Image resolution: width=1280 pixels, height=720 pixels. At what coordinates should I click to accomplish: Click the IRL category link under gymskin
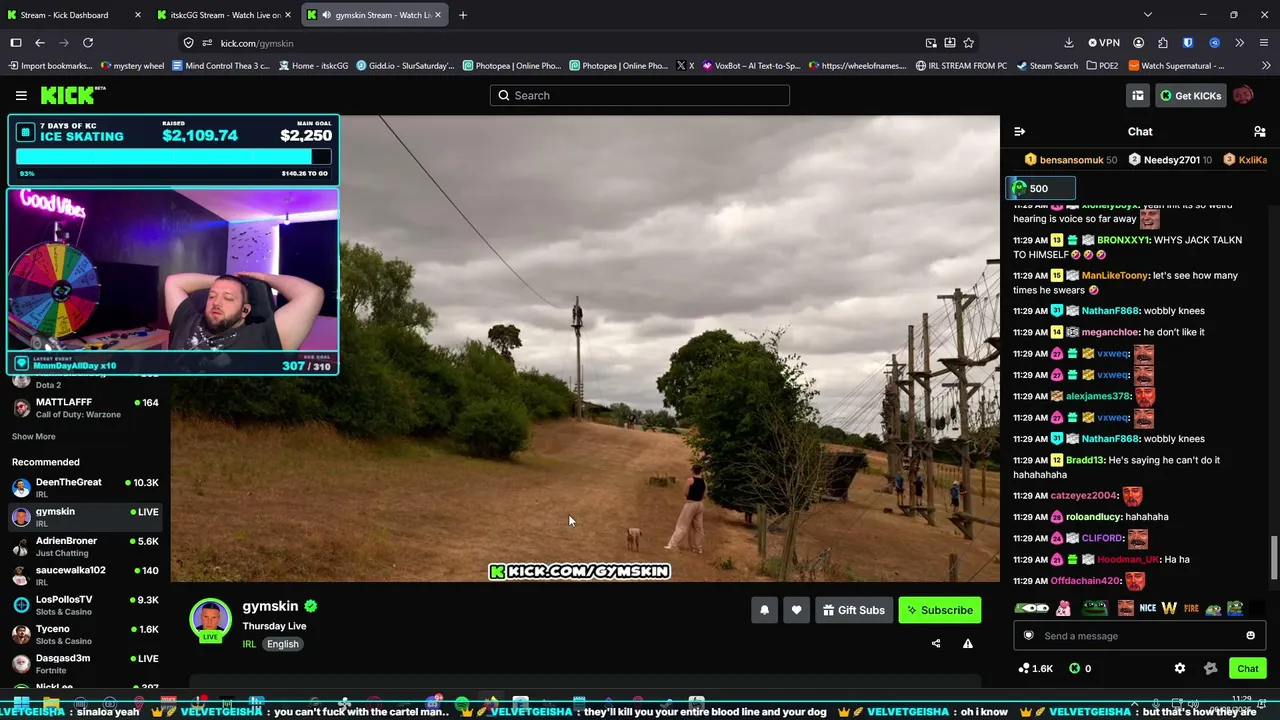pyautogui.click(x=249, y=644)
